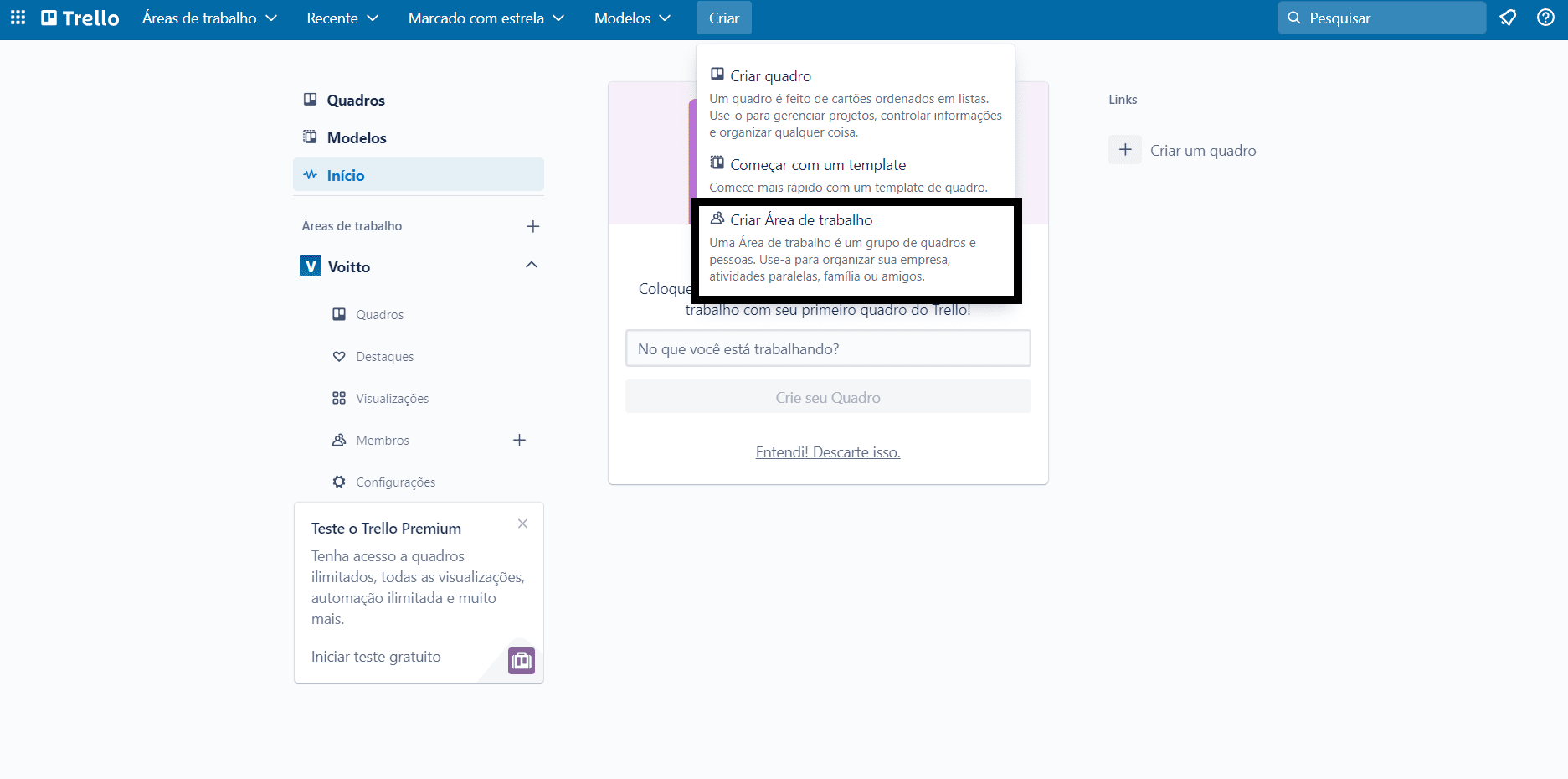Open Modelos in the sidebar
This screenshot has height=779, width=1568.
419,137
